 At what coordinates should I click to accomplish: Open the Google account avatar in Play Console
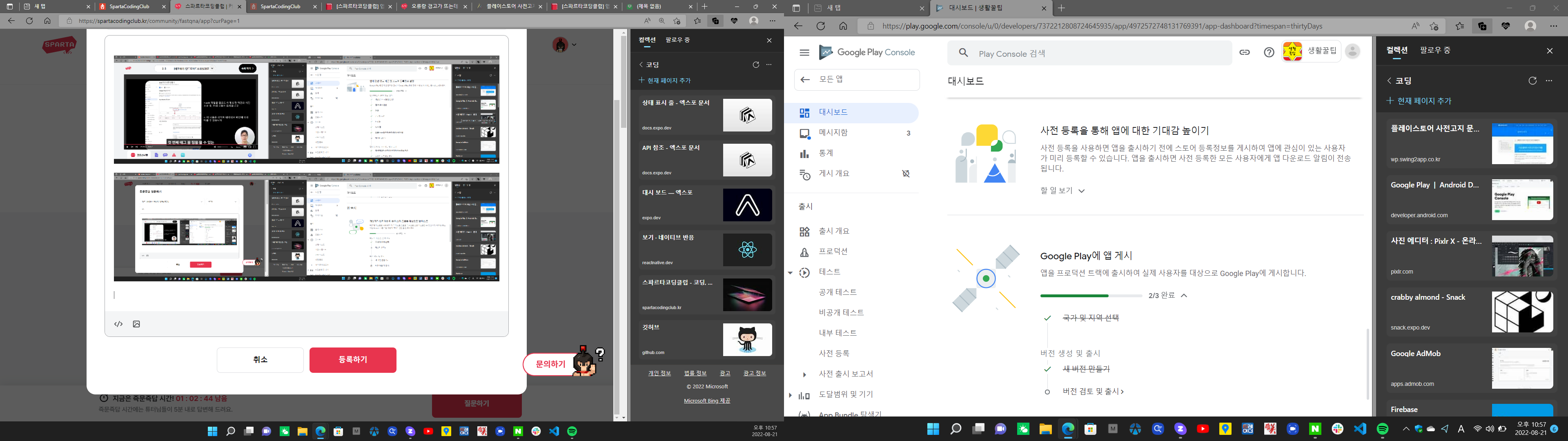[1352, 52]
